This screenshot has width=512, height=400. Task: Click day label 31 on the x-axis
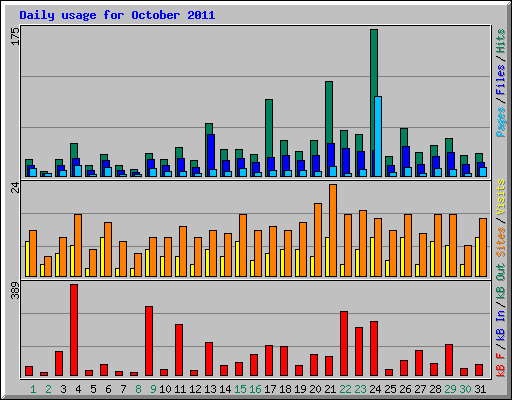click(480, 389)
